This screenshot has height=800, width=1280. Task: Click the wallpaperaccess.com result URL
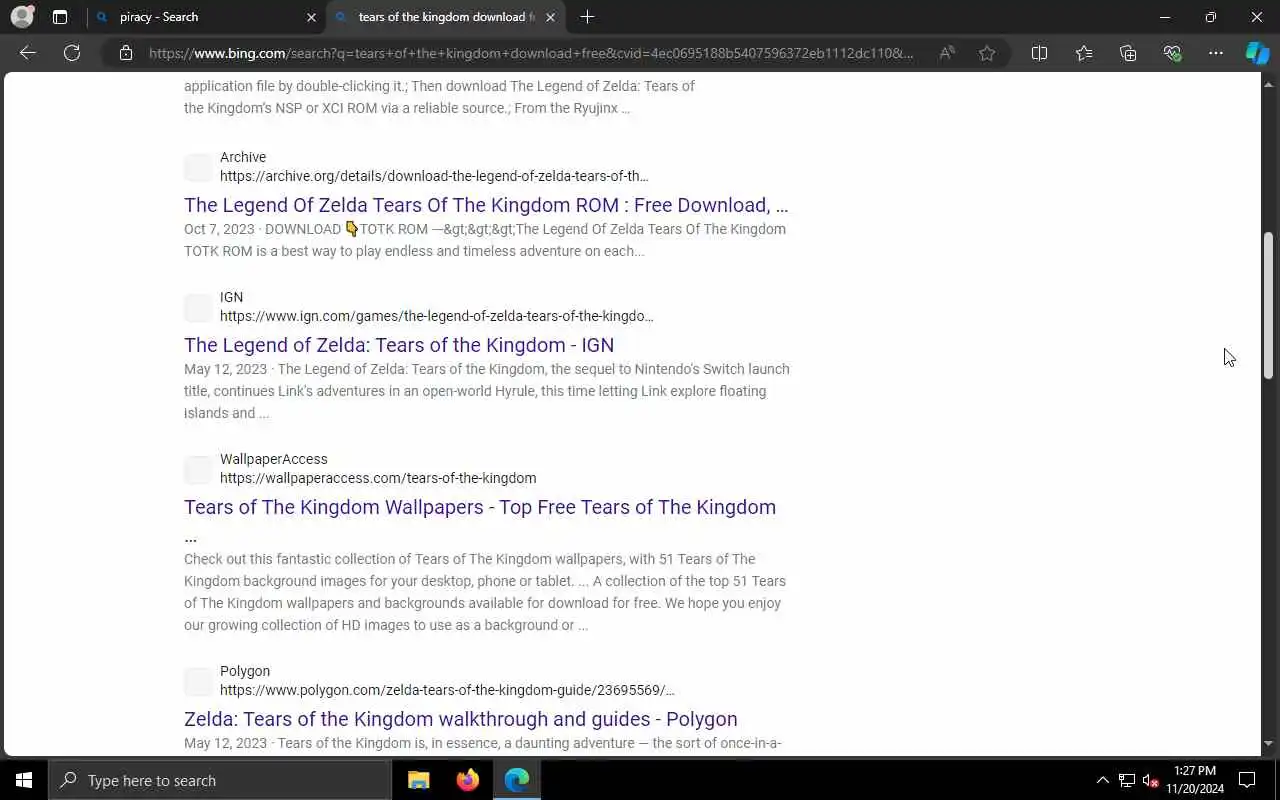tap(378, 478)
